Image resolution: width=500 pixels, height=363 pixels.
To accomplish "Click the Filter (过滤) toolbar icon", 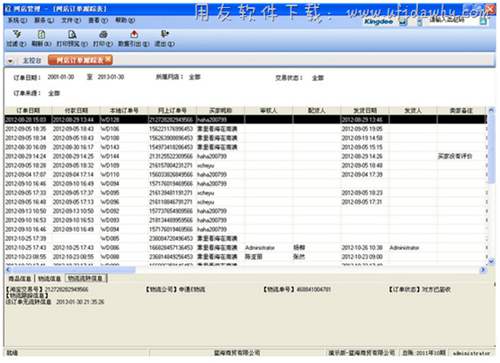I will (17, 34).
